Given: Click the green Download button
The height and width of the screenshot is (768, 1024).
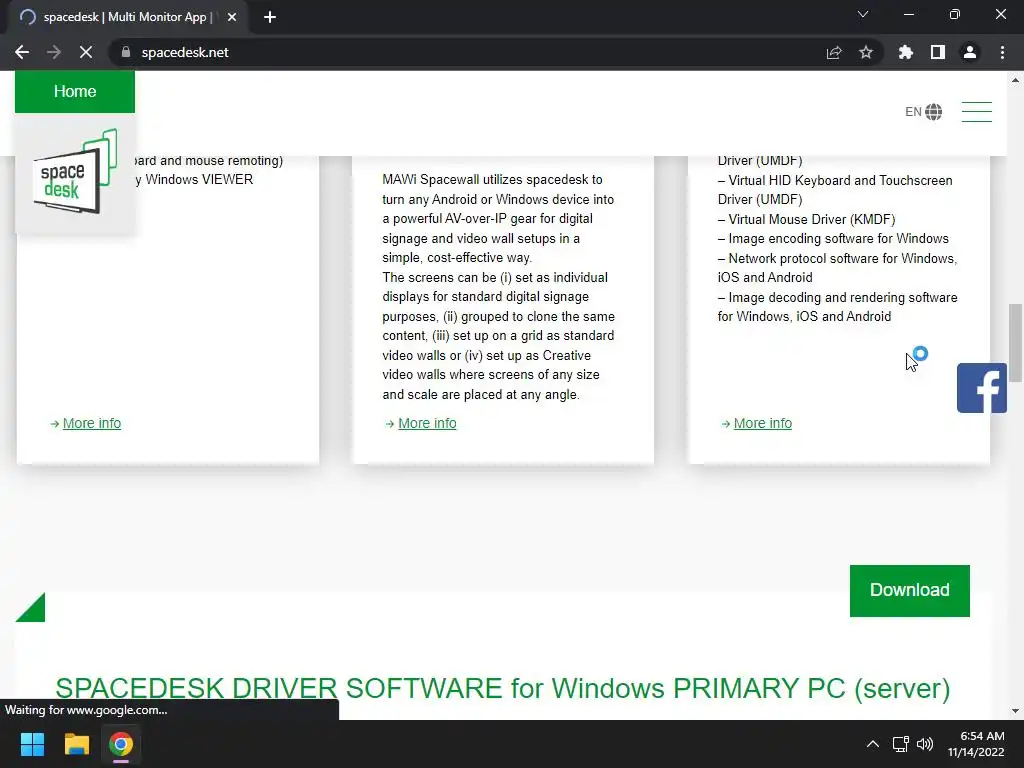Looking at the screenshot, I should pyautogui.click(x=910, y=590).
